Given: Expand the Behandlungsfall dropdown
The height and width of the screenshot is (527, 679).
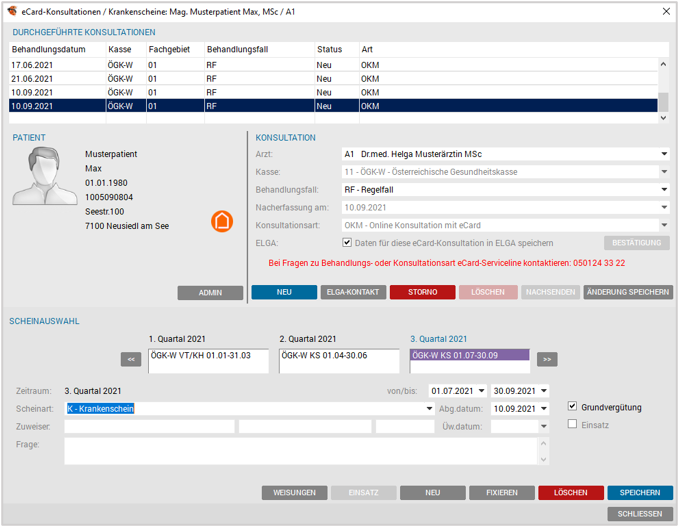Looking at the screenshot, I should pos(664,190).
